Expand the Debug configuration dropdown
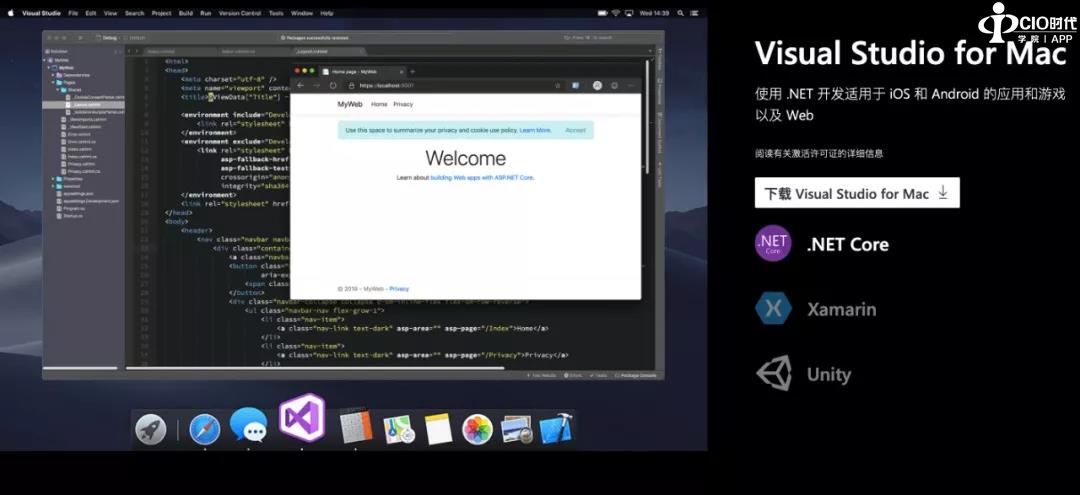1080x495 pixels. (x=110, y=37)
